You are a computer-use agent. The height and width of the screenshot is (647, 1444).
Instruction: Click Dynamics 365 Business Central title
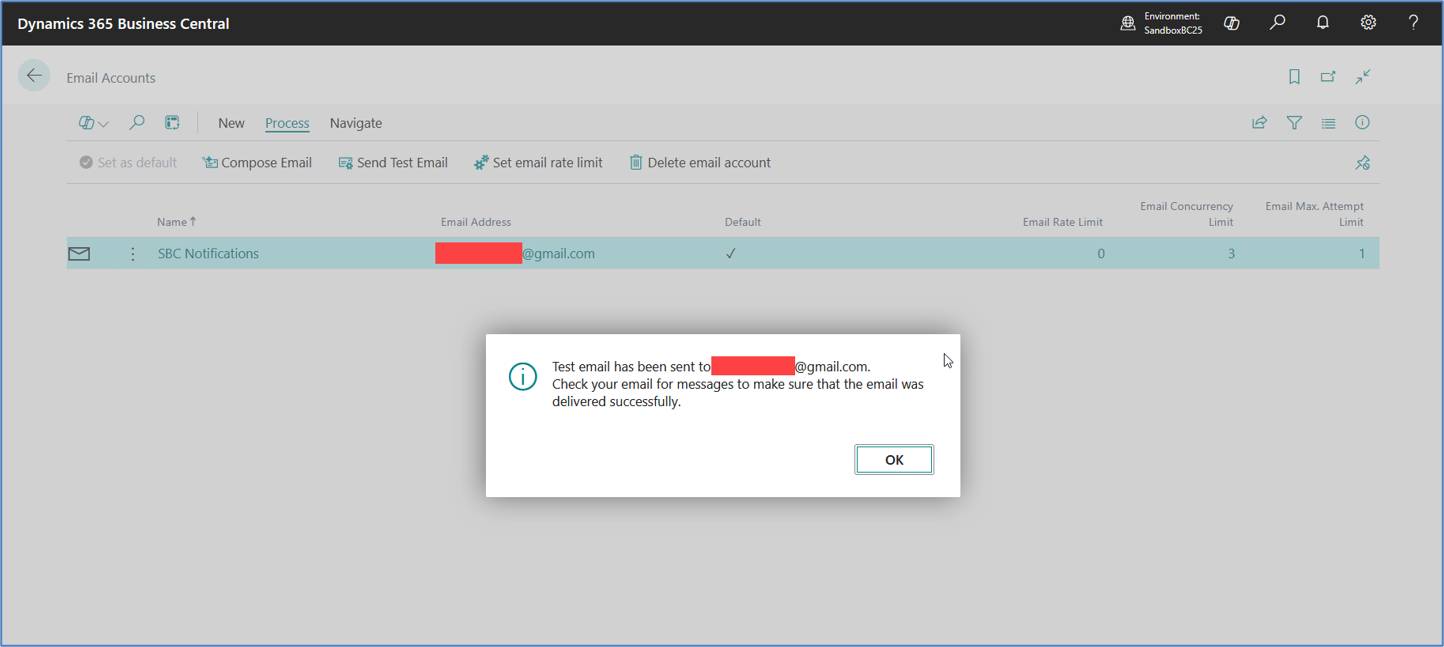[x=123, y=23]
